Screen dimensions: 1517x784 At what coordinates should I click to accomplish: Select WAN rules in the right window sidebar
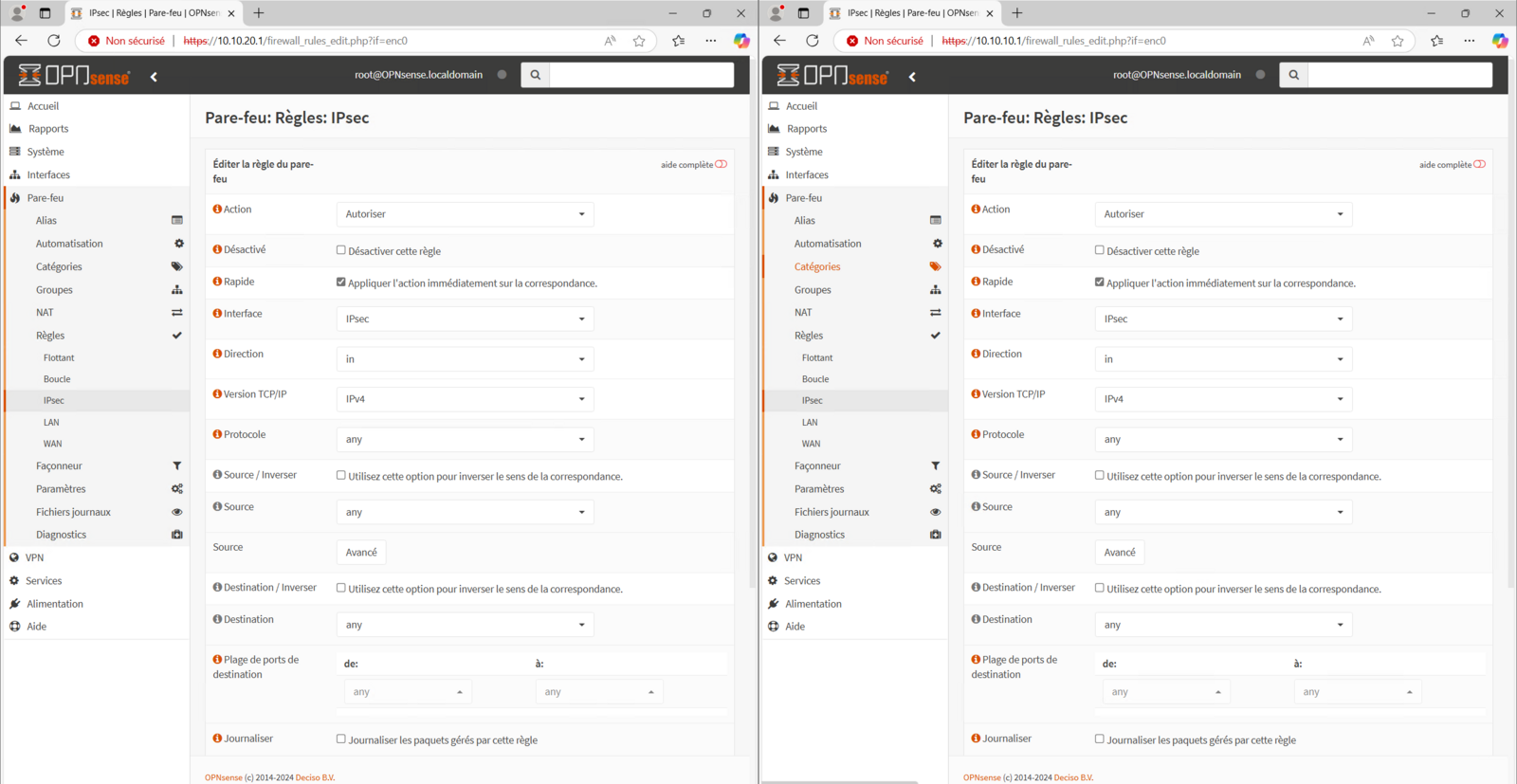point(811,444)
